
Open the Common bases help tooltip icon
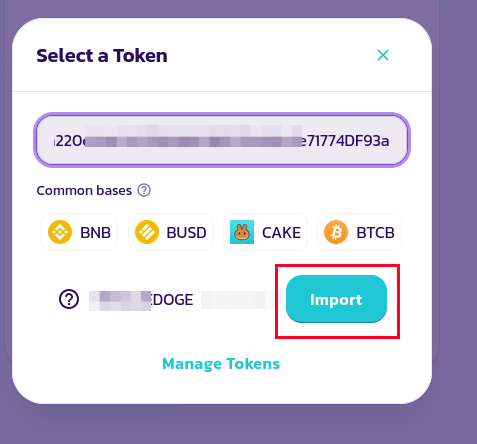click(x=144, y=190)
